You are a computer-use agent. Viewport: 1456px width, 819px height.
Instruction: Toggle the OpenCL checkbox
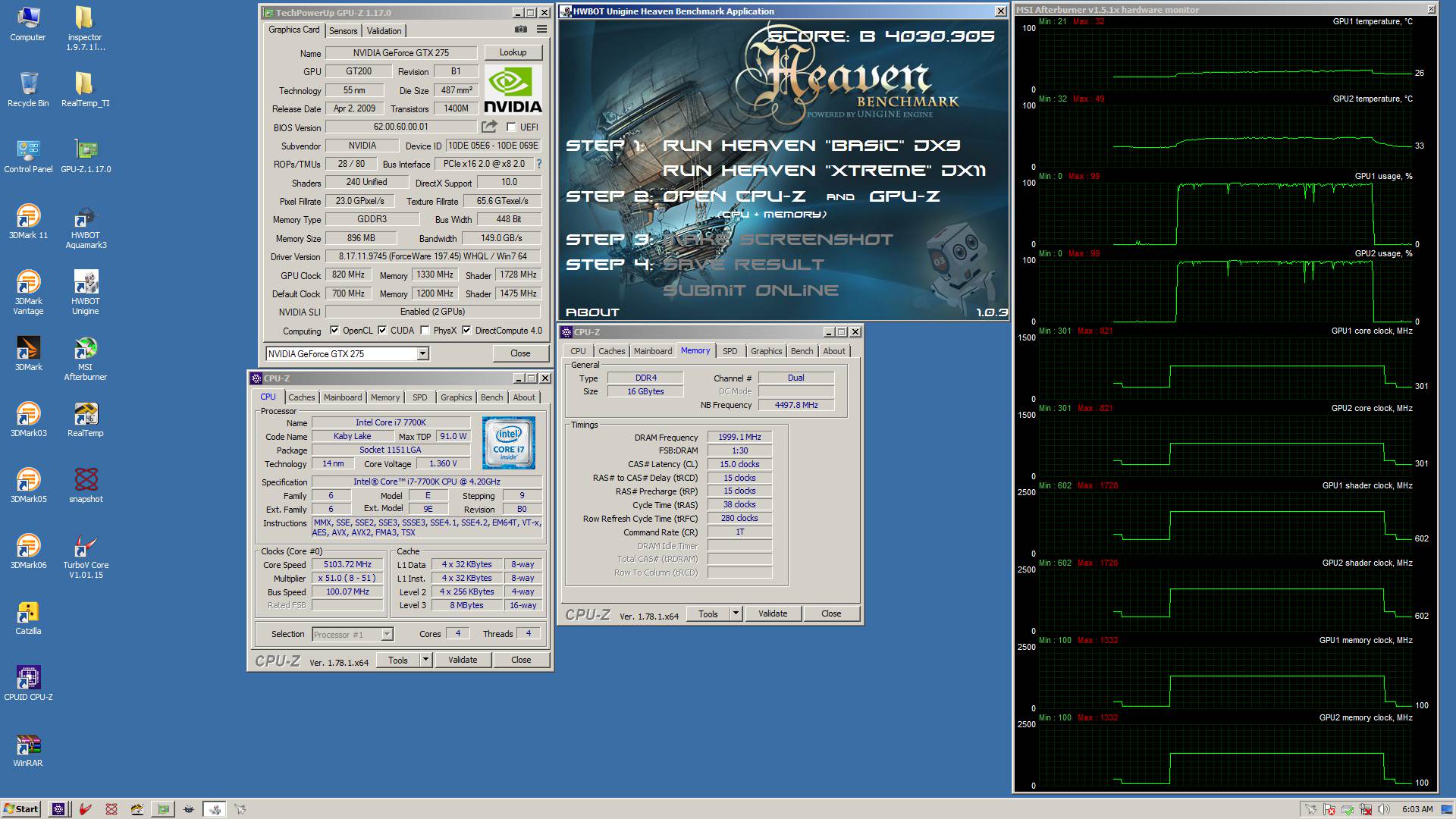click(334, 331)
